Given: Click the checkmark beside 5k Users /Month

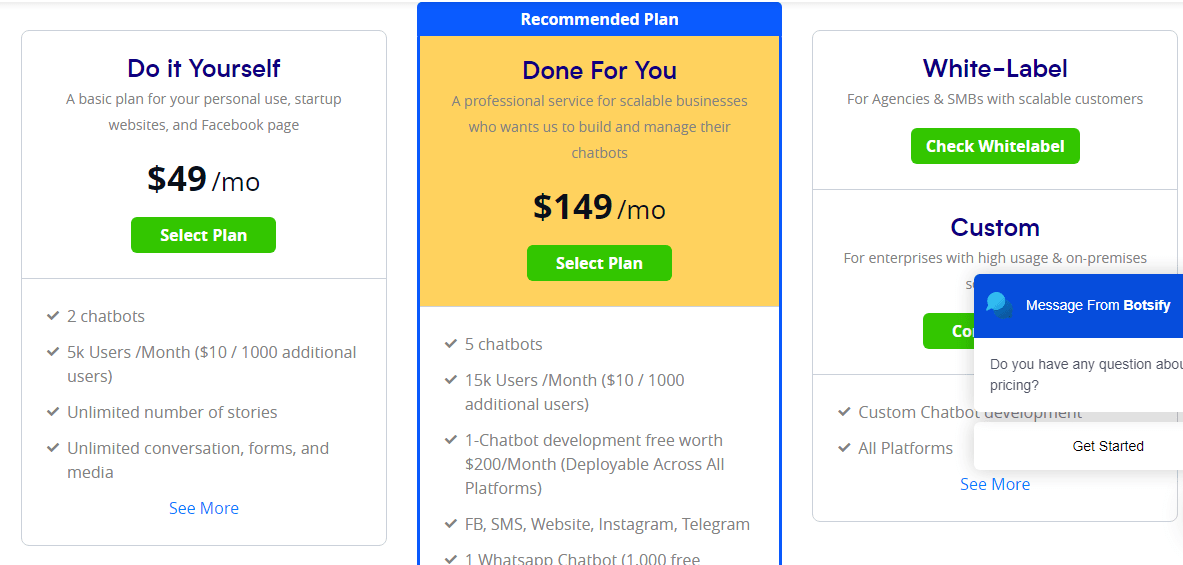Looking at the screenshot, I should (53, 352).
